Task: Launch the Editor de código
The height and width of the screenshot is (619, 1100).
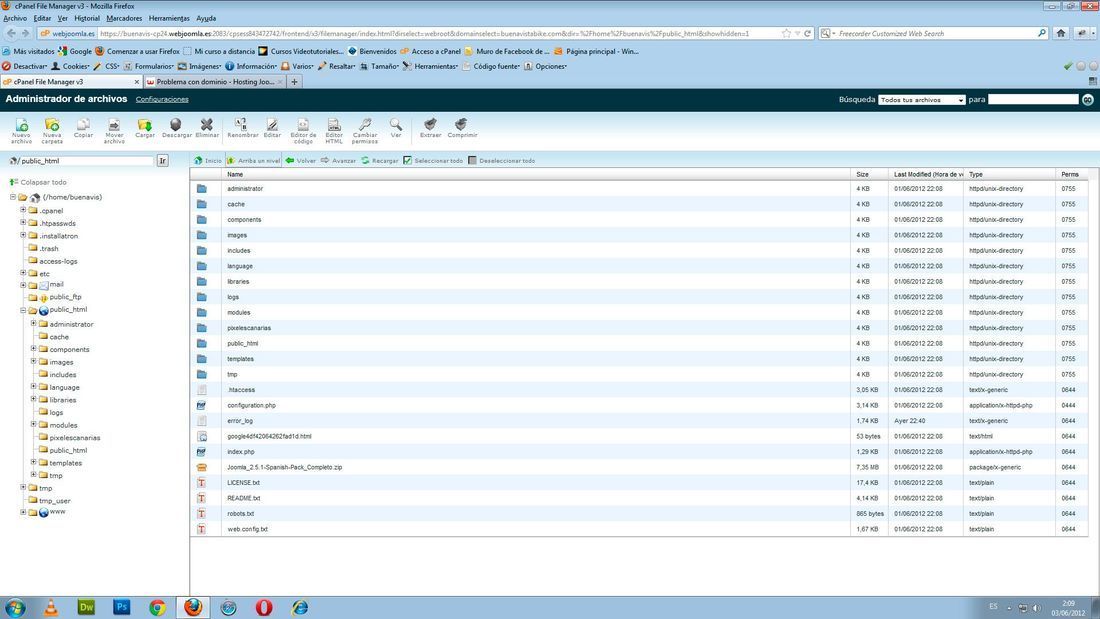Action: point(303,131)
